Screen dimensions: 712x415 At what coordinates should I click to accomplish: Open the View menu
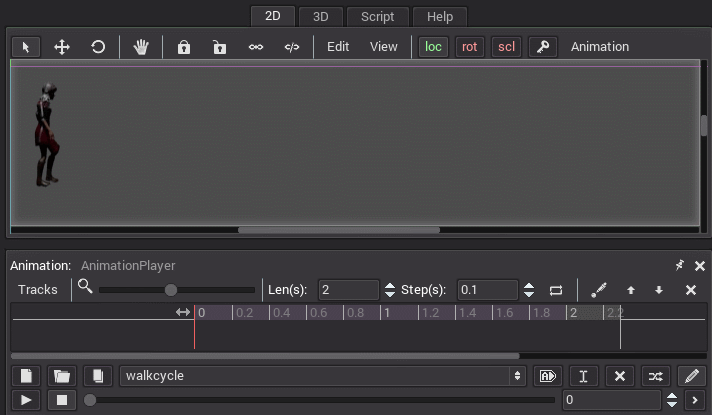click(x=383, y=47)
